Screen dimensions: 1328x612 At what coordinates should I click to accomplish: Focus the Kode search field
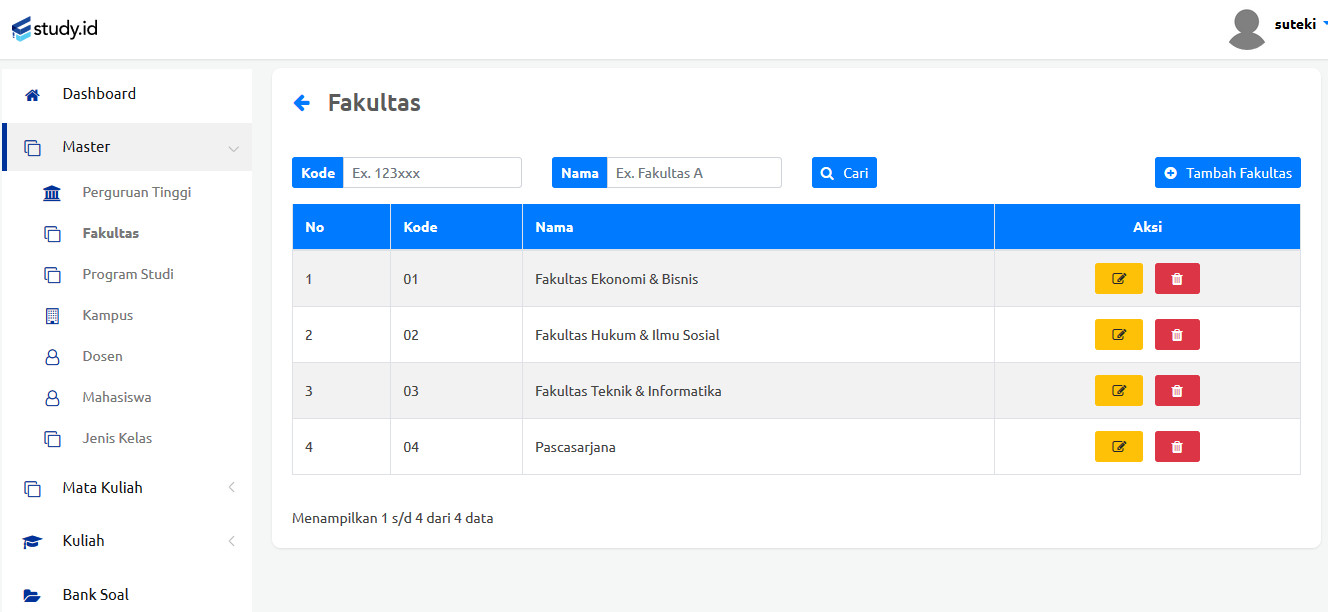pos(432,173)
